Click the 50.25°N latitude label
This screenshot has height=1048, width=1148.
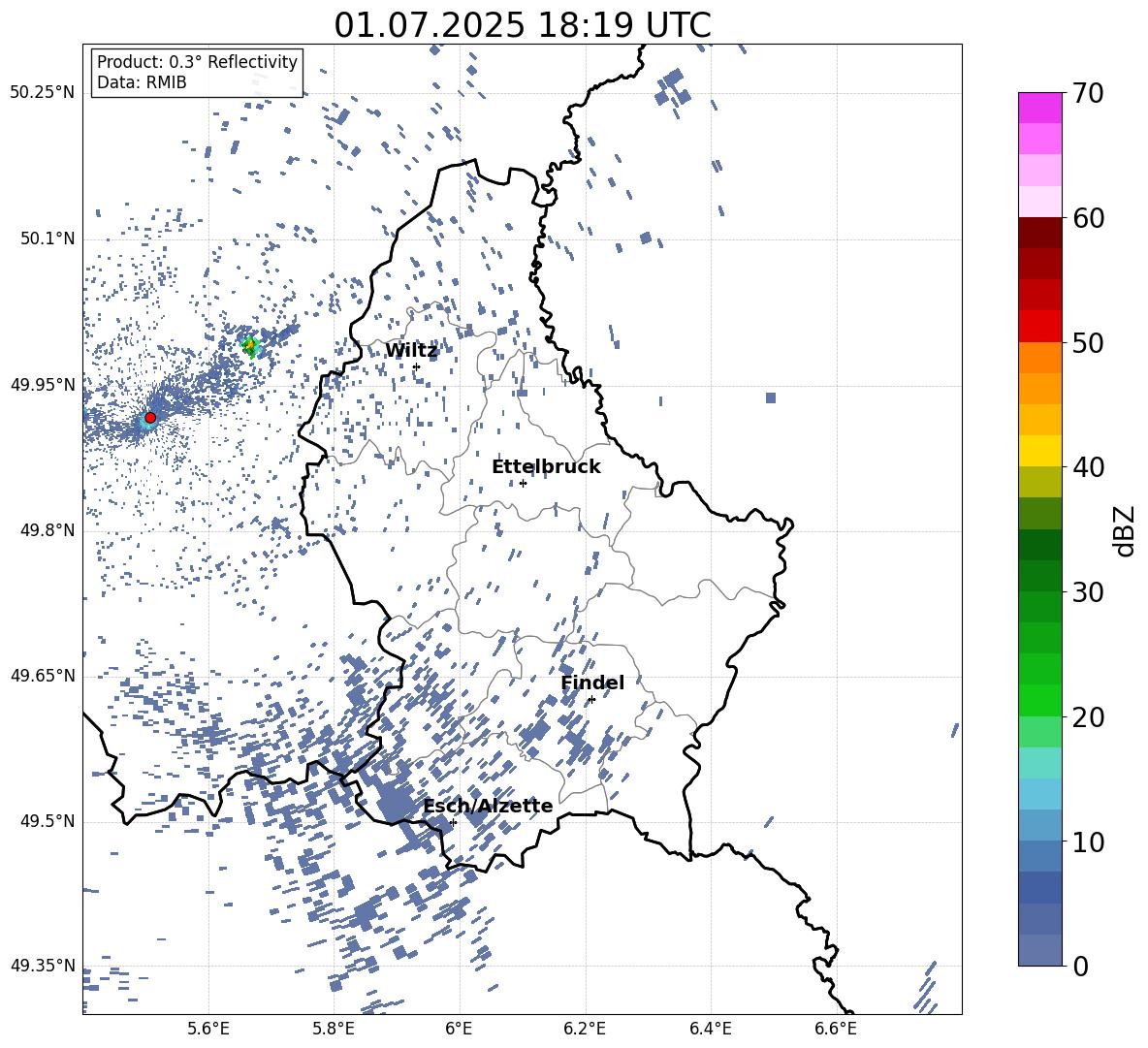tap(43, 93)
